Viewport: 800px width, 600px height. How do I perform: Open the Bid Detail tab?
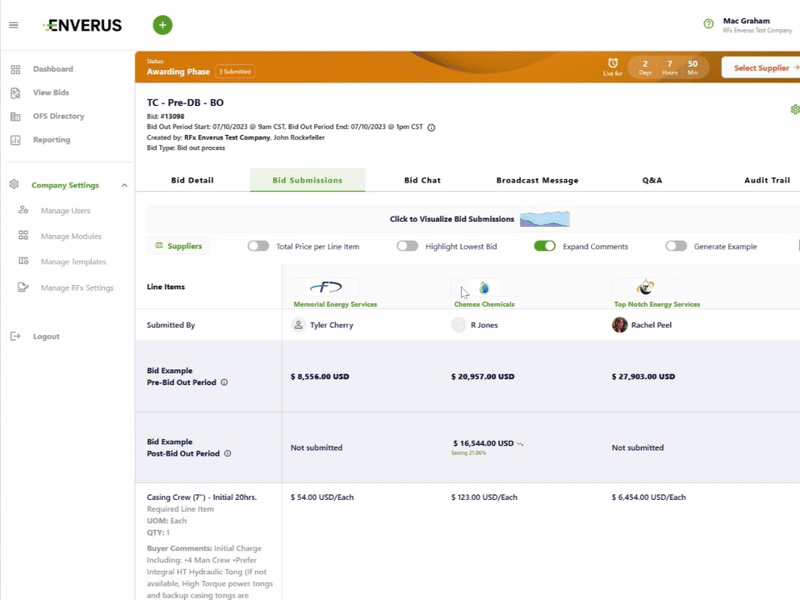192,180
